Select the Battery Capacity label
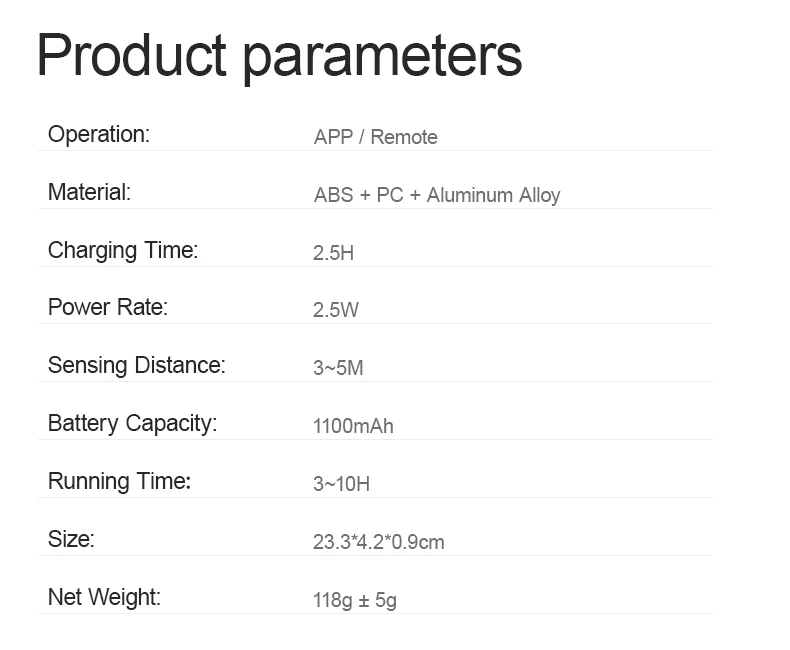This screenshot has width=790, height=650. tap(132, 423)
